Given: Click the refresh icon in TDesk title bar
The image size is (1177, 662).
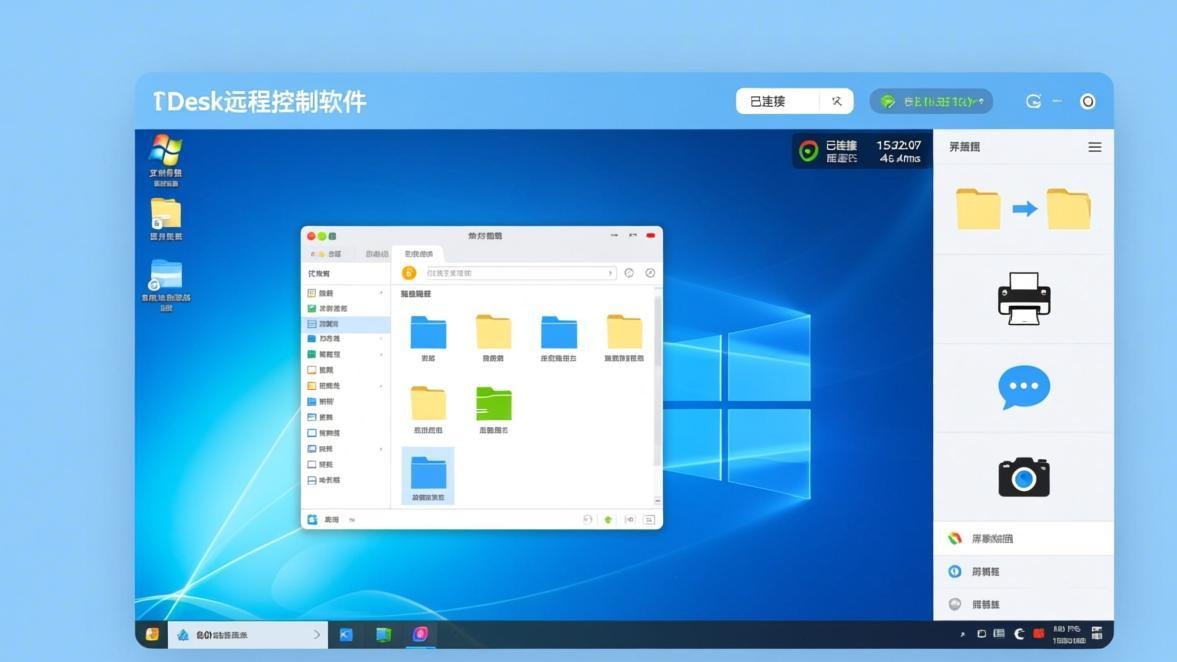Looking at the screenshot, I should point(1034,101).
